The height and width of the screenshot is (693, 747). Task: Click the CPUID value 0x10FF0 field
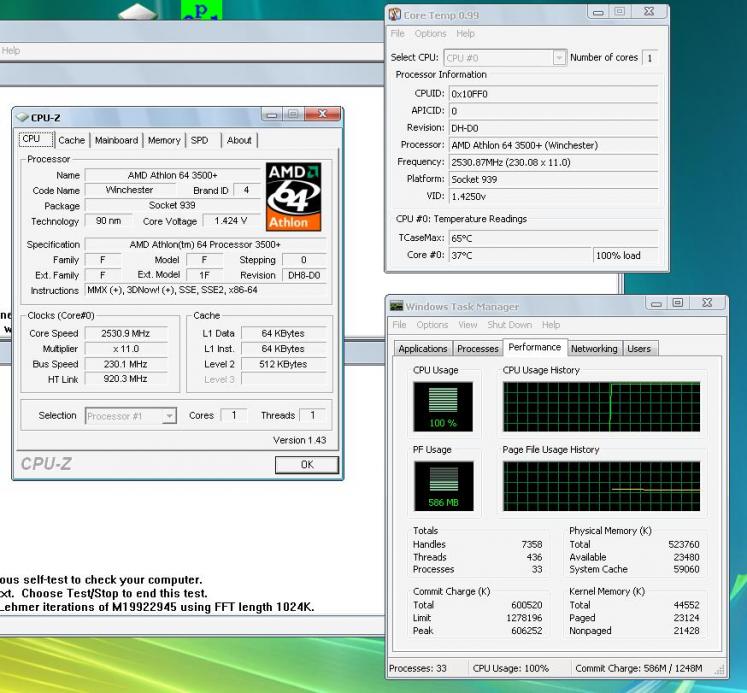[554, 94]
